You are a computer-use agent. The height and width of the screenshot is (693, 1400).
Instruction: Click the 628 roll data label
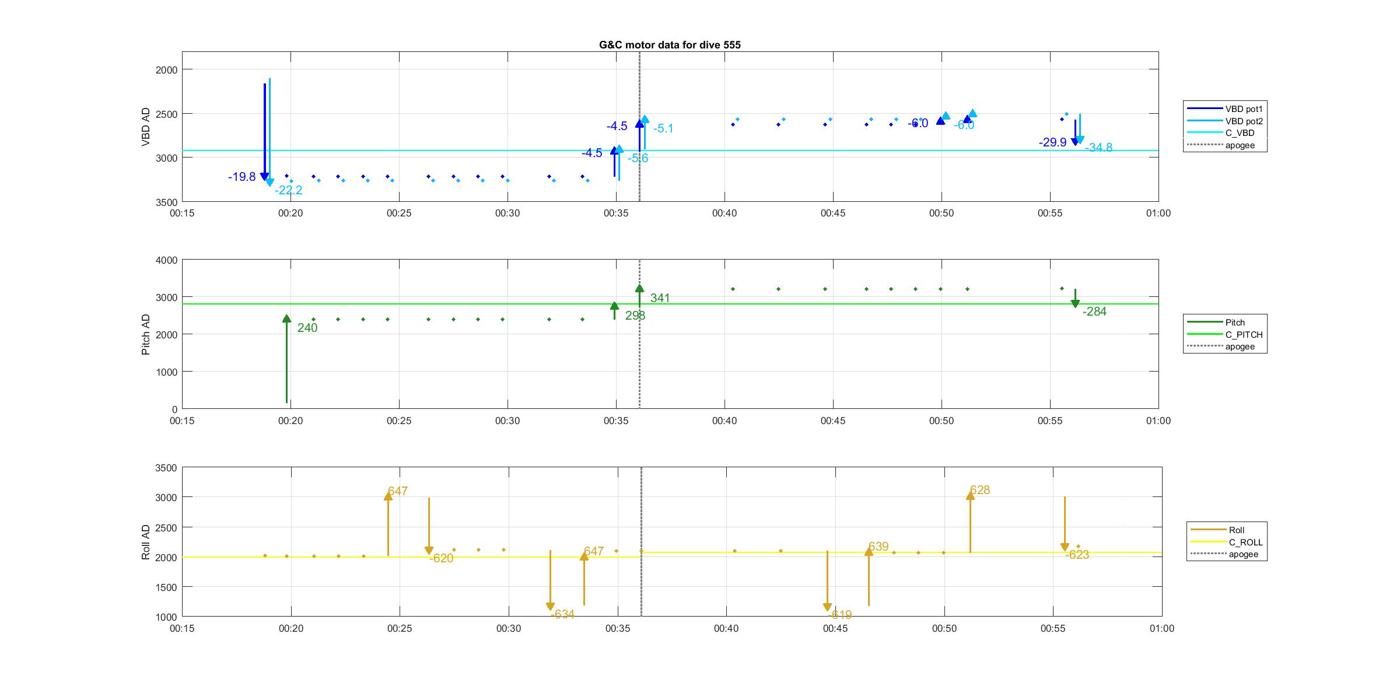(980, 490)
